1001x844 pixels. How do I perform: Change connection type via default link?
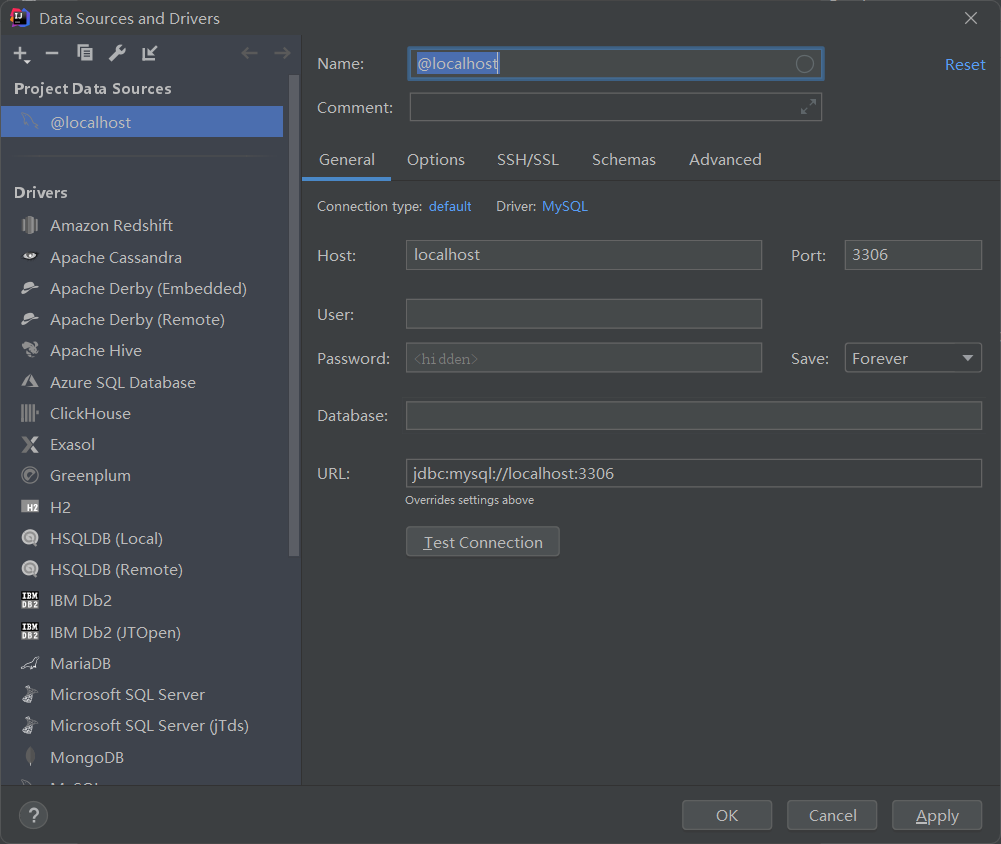(450, 206)
